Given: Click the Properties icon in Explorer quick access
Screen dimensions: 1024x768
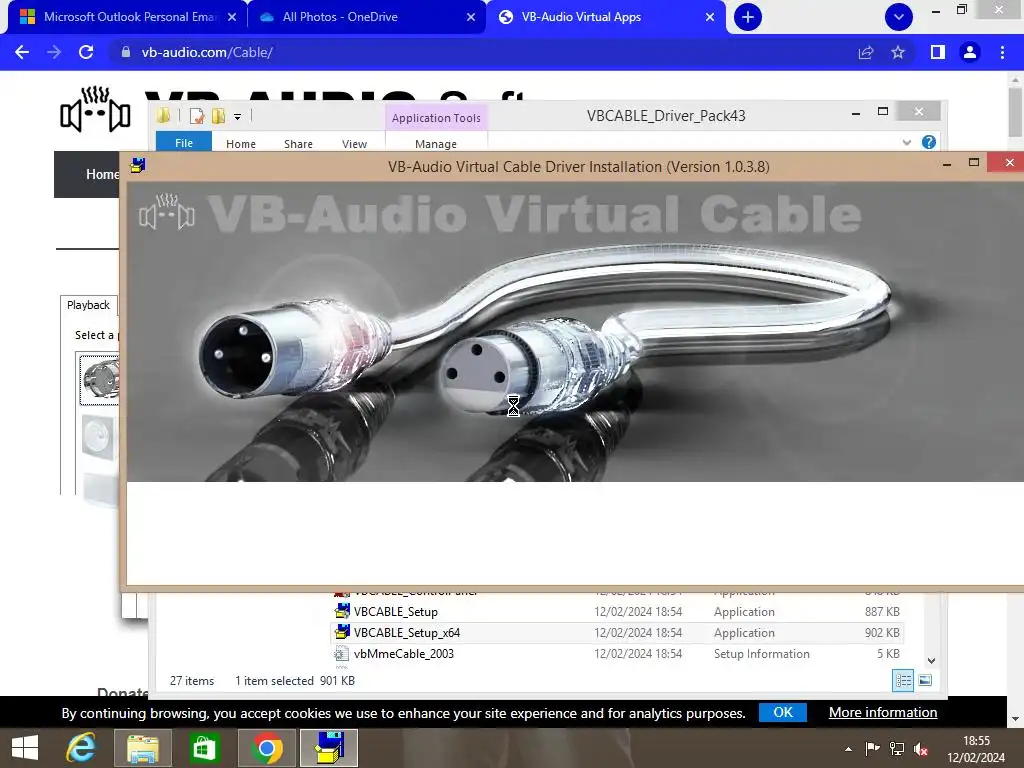Looking at the screenshot, I should click(197, 116).
